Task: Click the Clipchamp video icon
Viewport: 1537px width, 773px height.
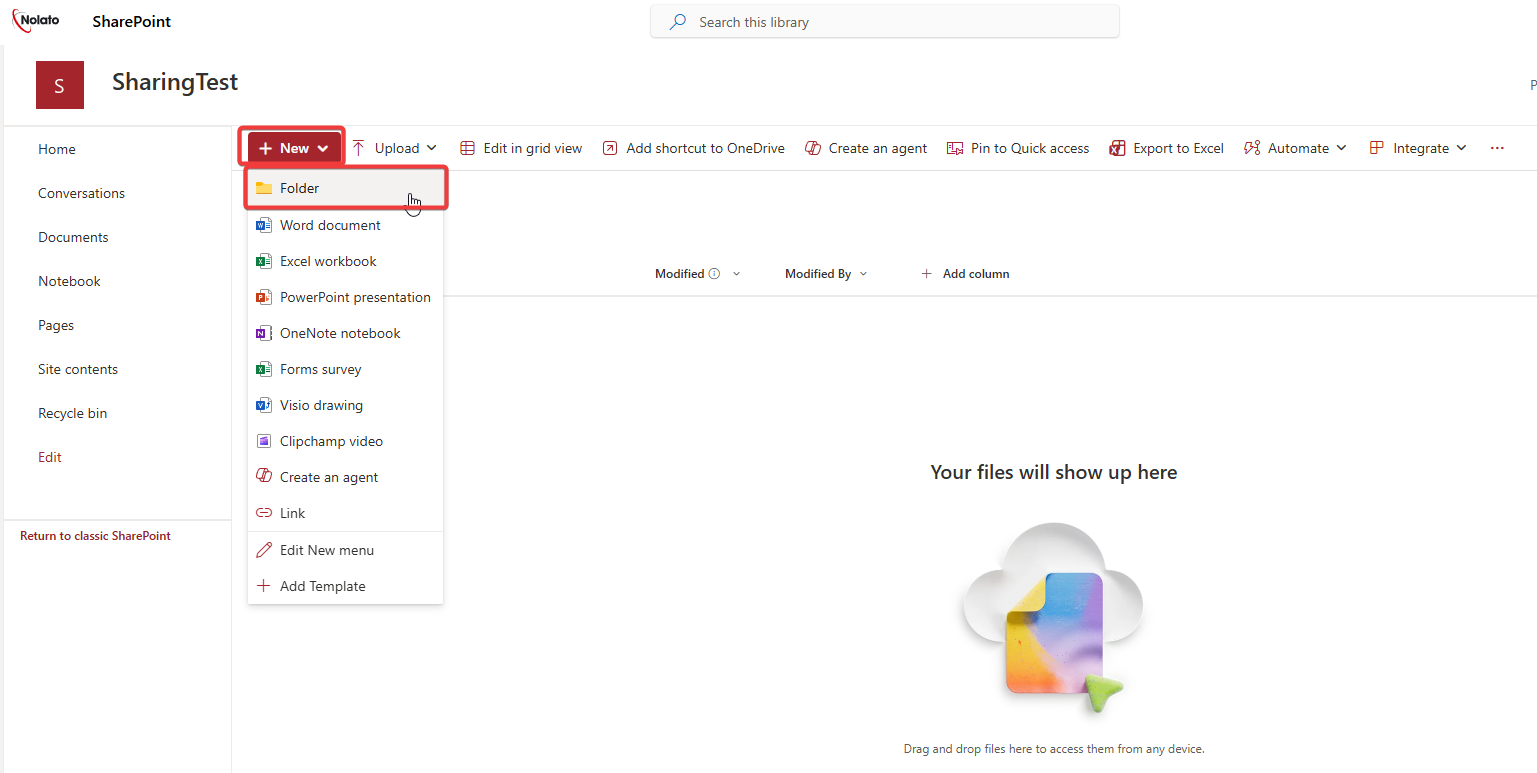Action: tap(264, 441)
